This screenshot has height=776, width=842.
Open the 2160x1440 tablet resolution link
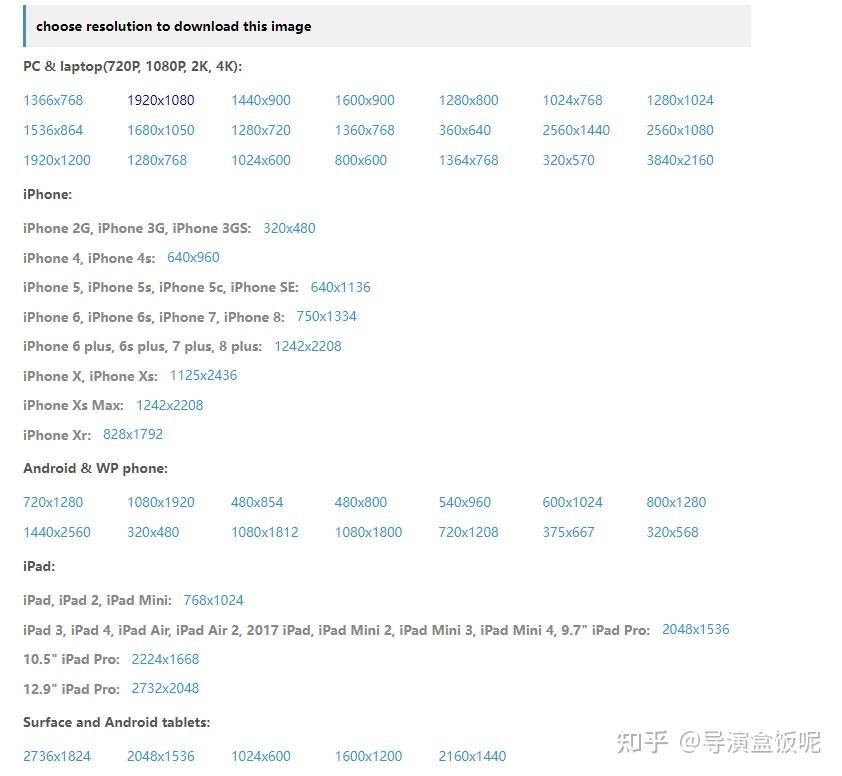click(x=473, y=757)
